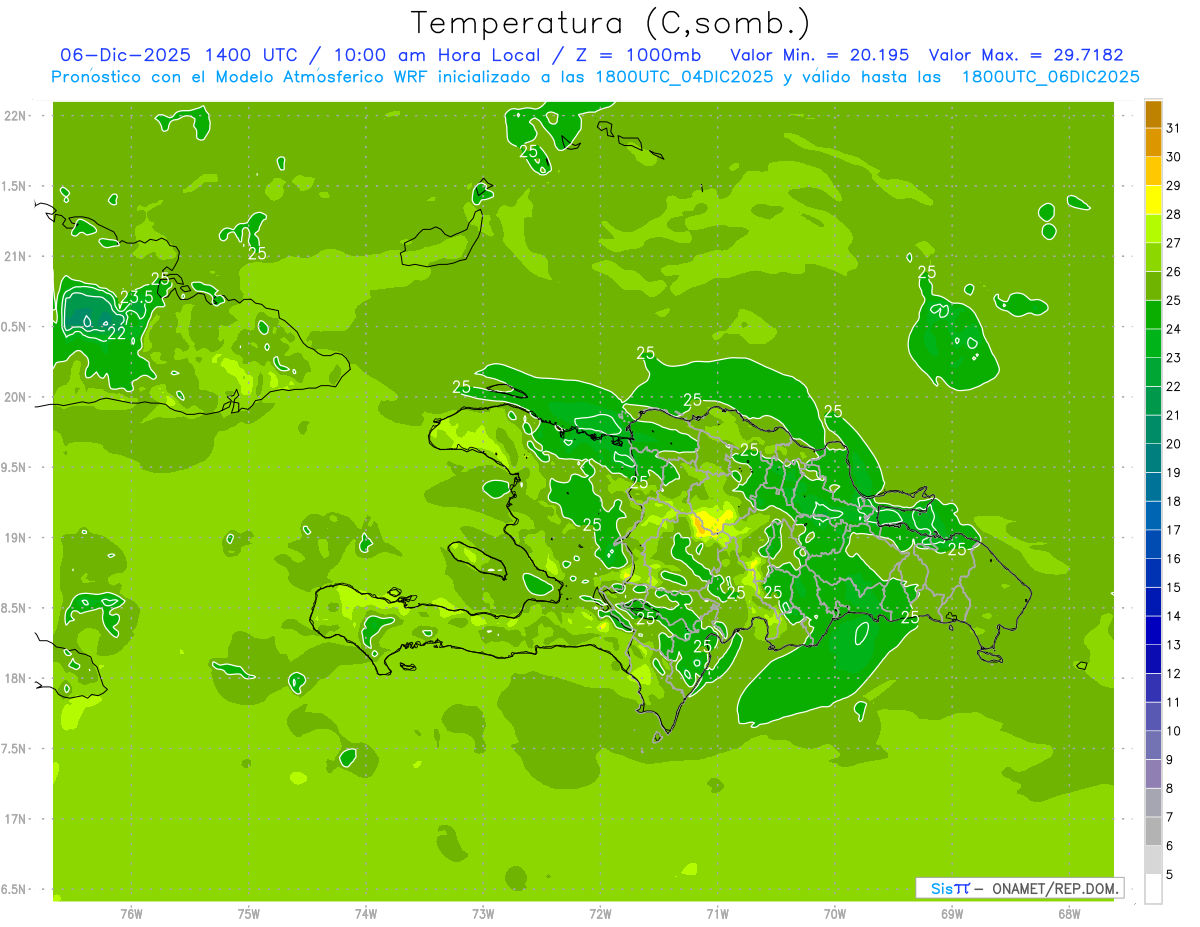The image size is (1200, 927).
Task: Click the '20N' latitude axis label
Action: point(16,397)
